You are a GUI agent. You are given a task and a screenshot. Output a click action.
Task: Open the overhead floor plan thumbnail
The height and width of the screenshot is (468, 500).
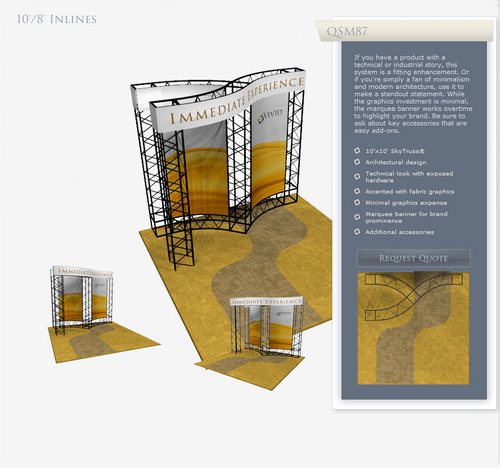413,328
